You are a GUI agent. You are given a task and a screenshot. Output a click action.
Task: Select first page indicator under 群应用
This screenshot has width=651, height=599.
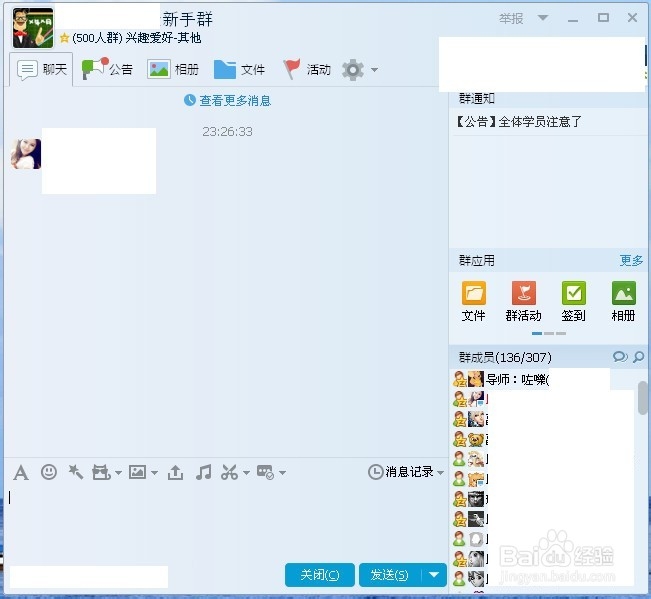point(536,333)
